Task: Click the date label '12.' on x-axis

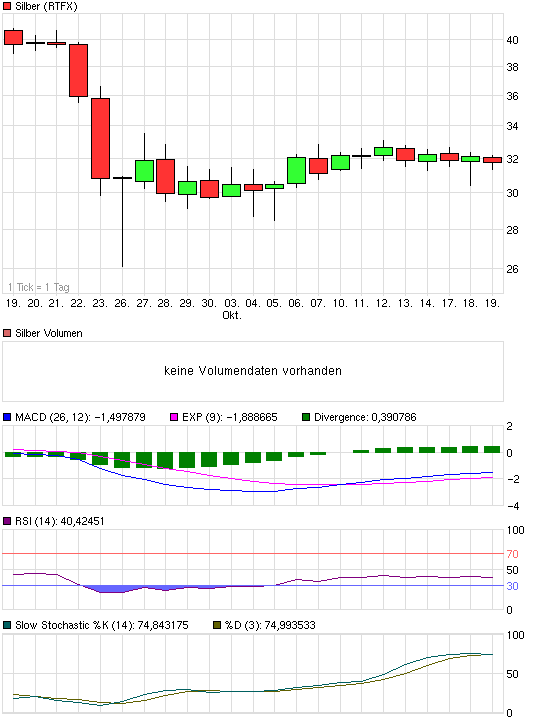Action: tap(383, 303)
